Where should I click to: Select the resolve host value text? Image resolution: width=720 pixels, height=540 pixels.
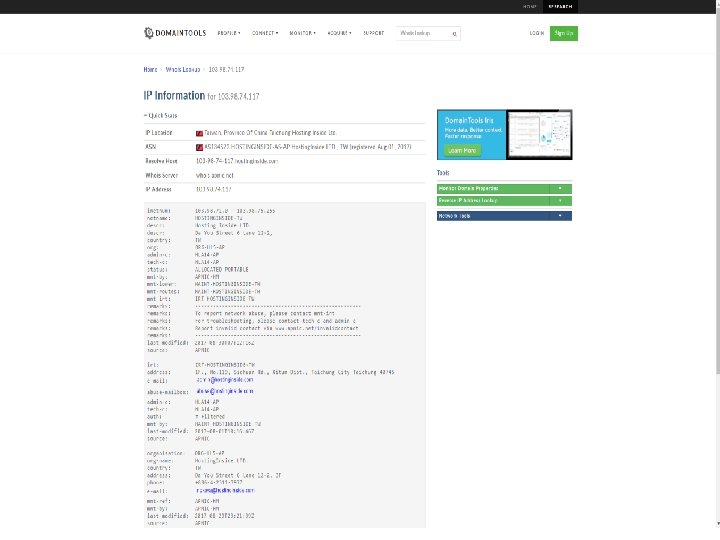[x=237, y=161]
